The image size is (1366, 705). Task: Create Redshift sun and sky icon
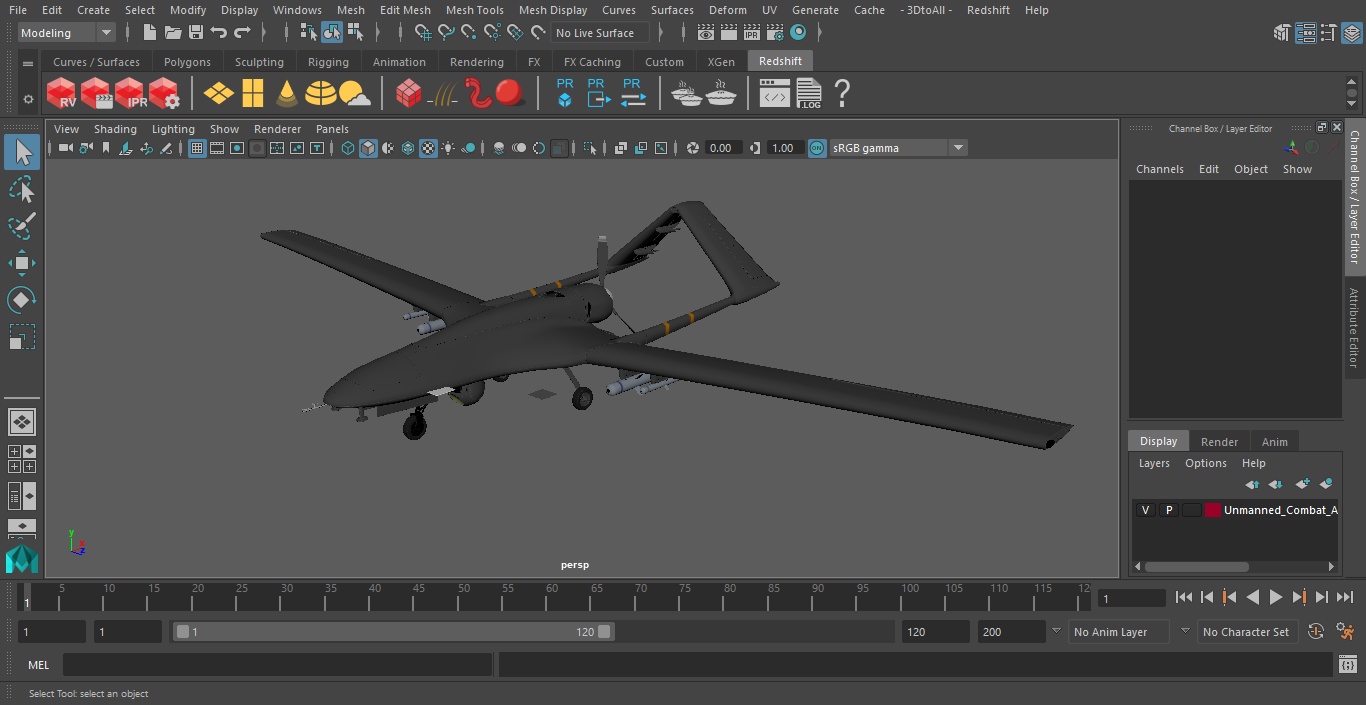coord(354,94)
